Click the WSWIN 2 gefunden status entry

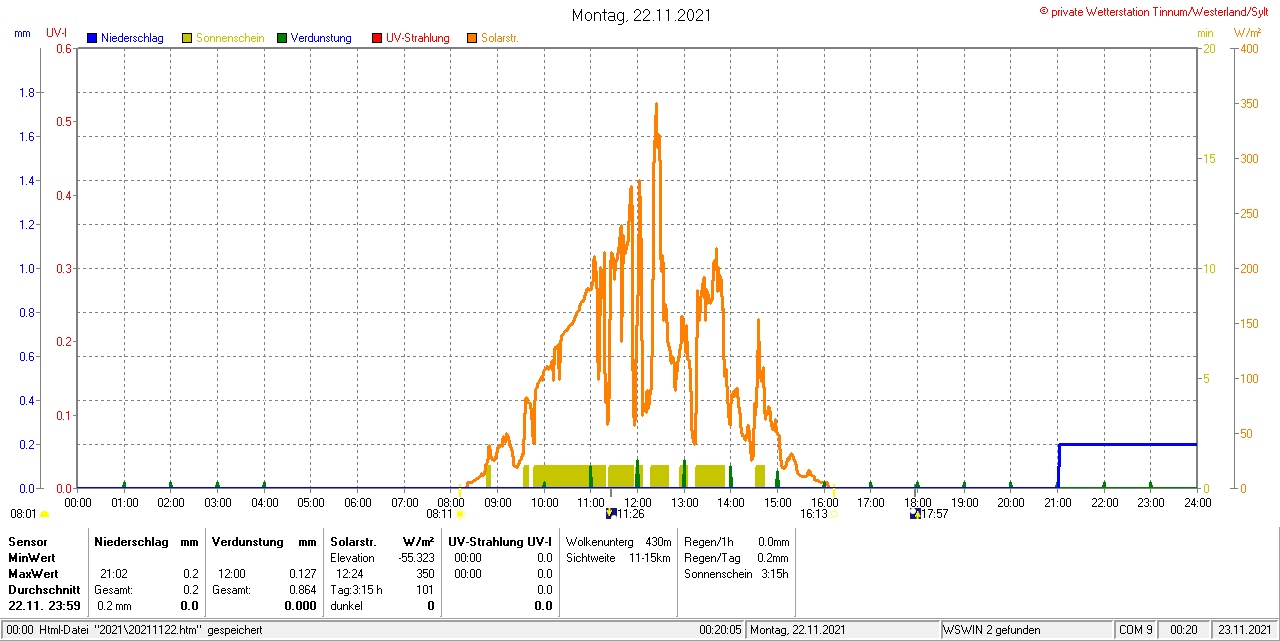pyautogui.click(x=992, y=630)
